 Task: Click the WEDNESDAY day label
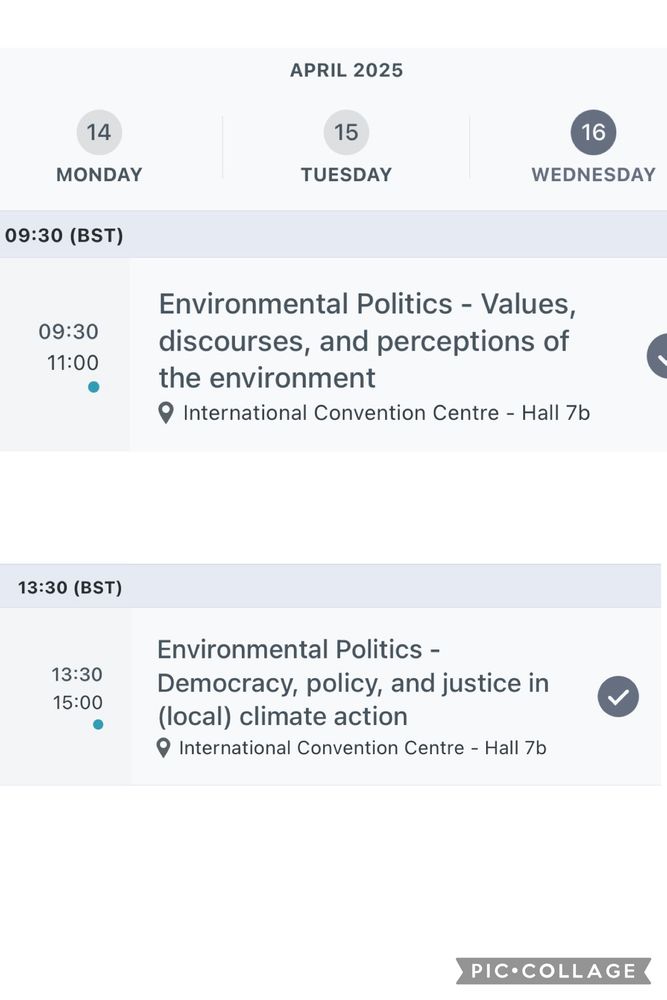(593, 174)
